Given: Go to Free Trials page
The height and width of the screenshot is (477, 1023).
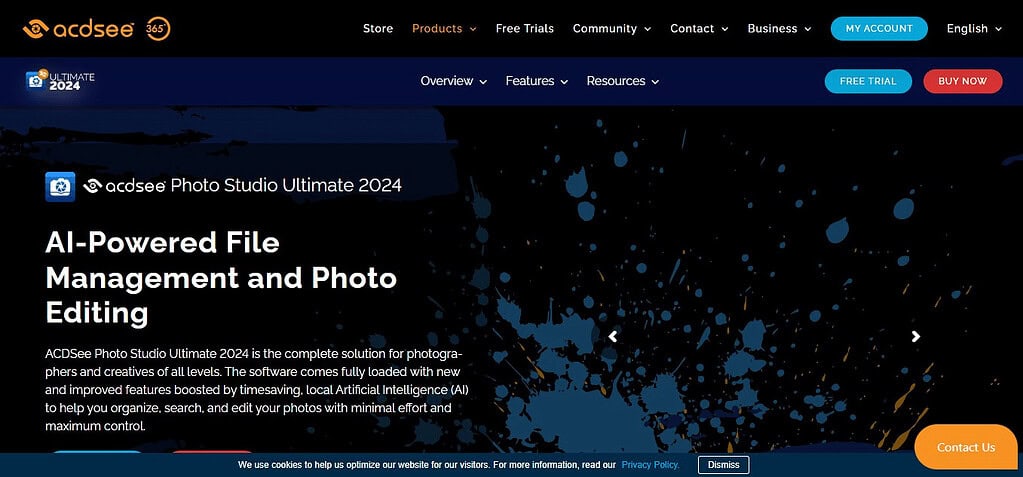Looking at the screenshot, I should (525, 29).
